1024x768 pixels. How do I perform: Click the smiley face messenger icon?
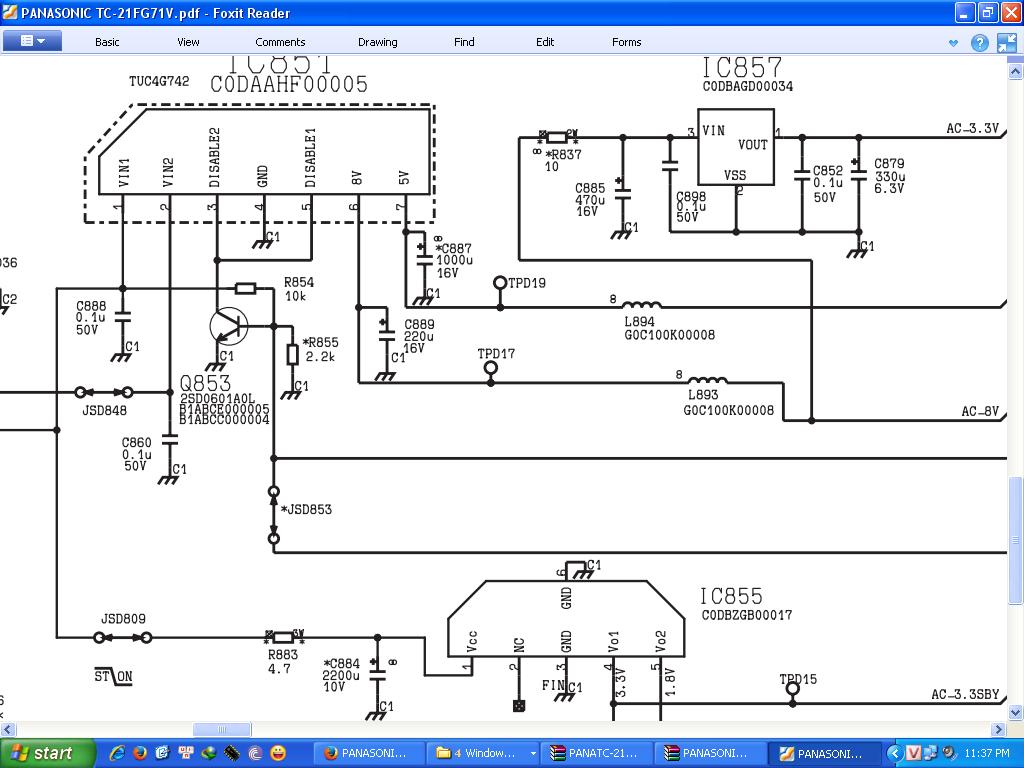(278, 753)
